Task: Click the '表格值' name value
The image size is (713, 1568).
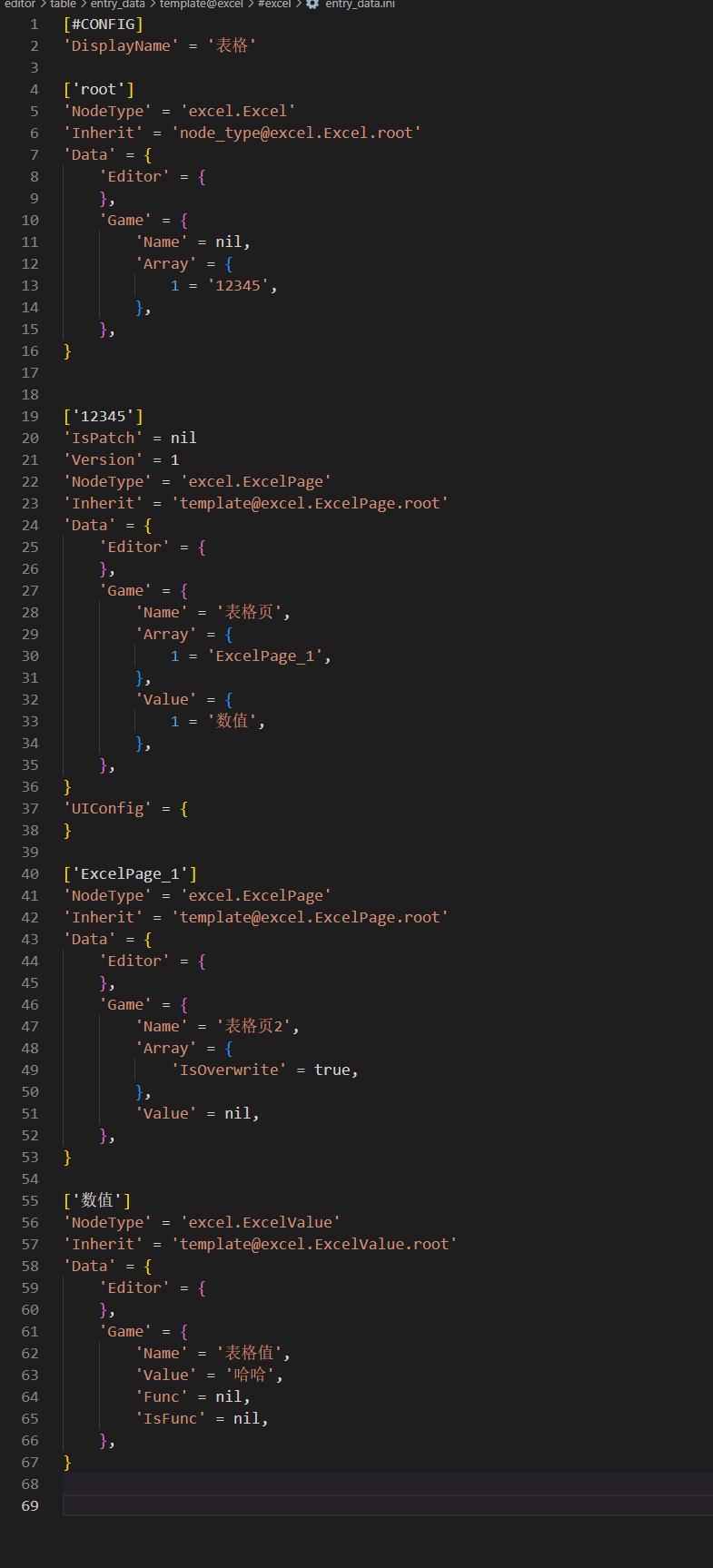Action: tap(250, 1353)
